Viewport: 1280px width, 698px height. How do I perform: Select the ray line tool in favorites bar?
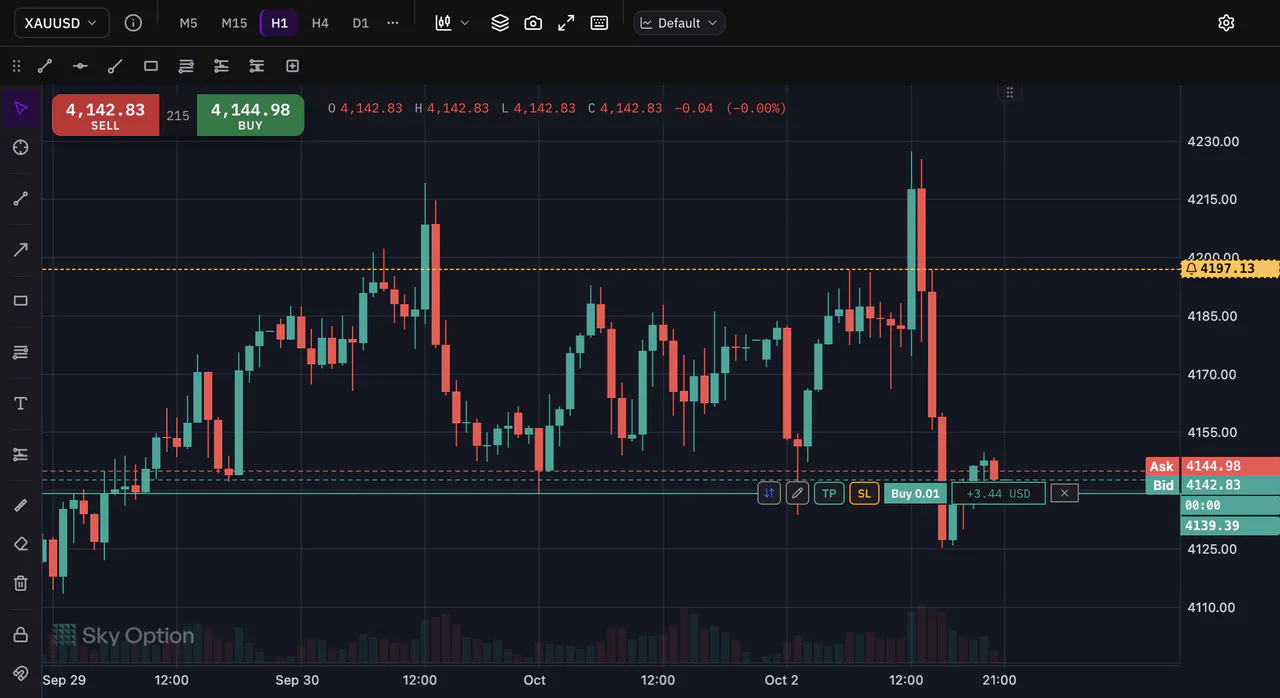pyautogui.click(x=115, y=66)
